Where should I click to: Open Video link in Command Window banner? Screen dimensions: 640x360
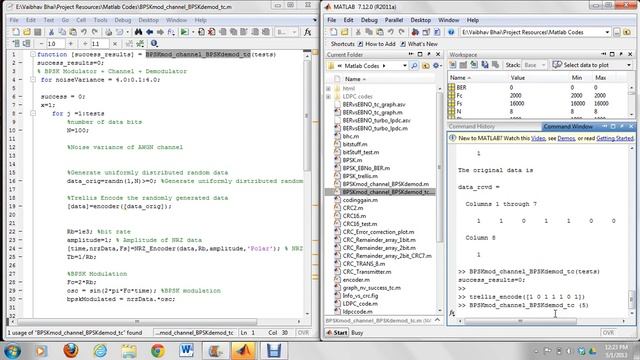coord(538,138)
